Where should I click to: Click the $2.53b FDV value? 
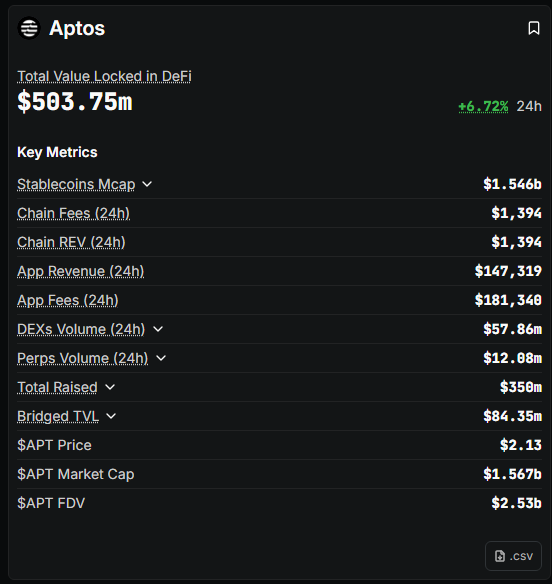point(516,503)
